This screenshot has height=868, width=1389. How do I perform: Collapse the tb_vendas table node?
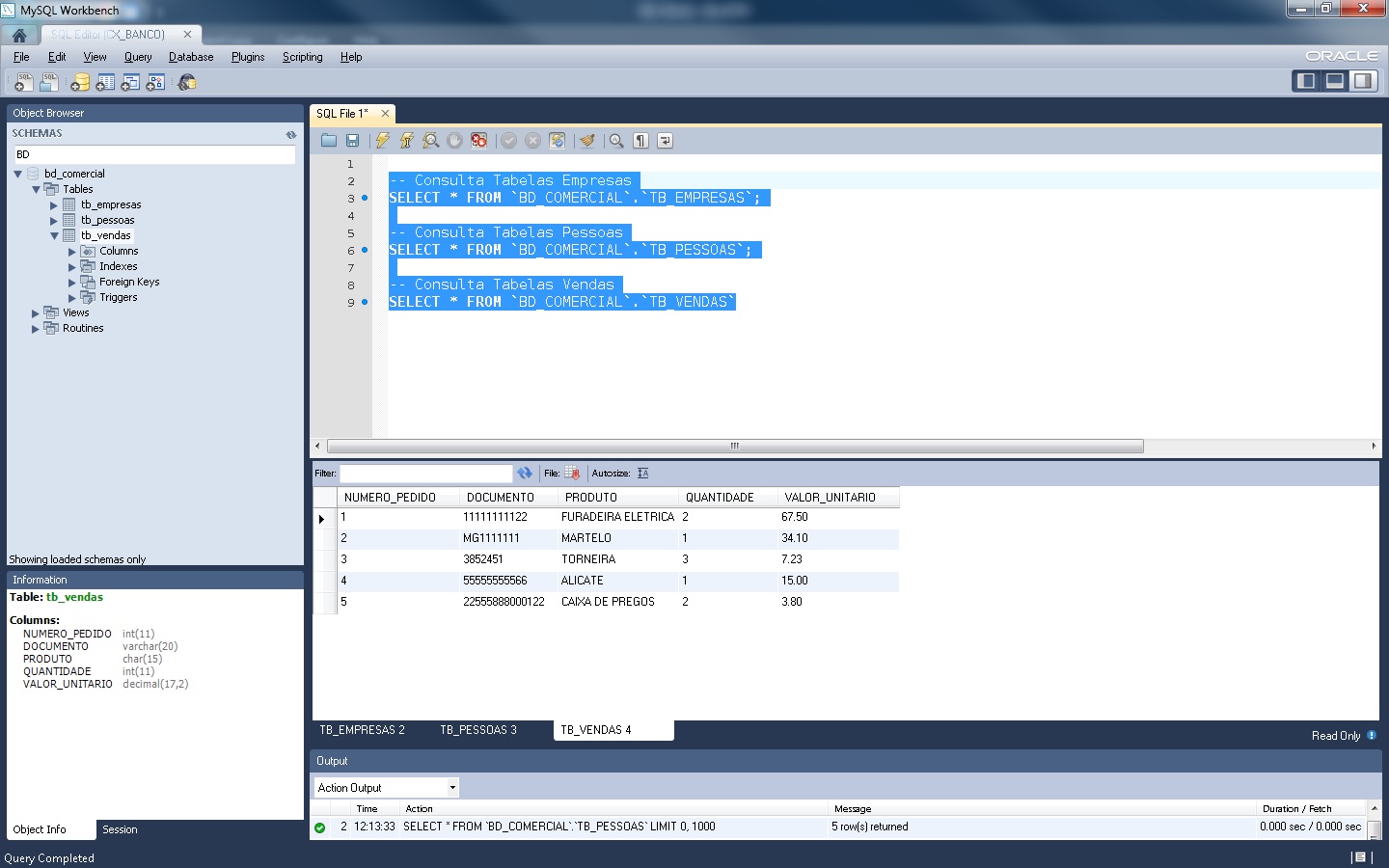pyautogui.click(x=55, y=234)
